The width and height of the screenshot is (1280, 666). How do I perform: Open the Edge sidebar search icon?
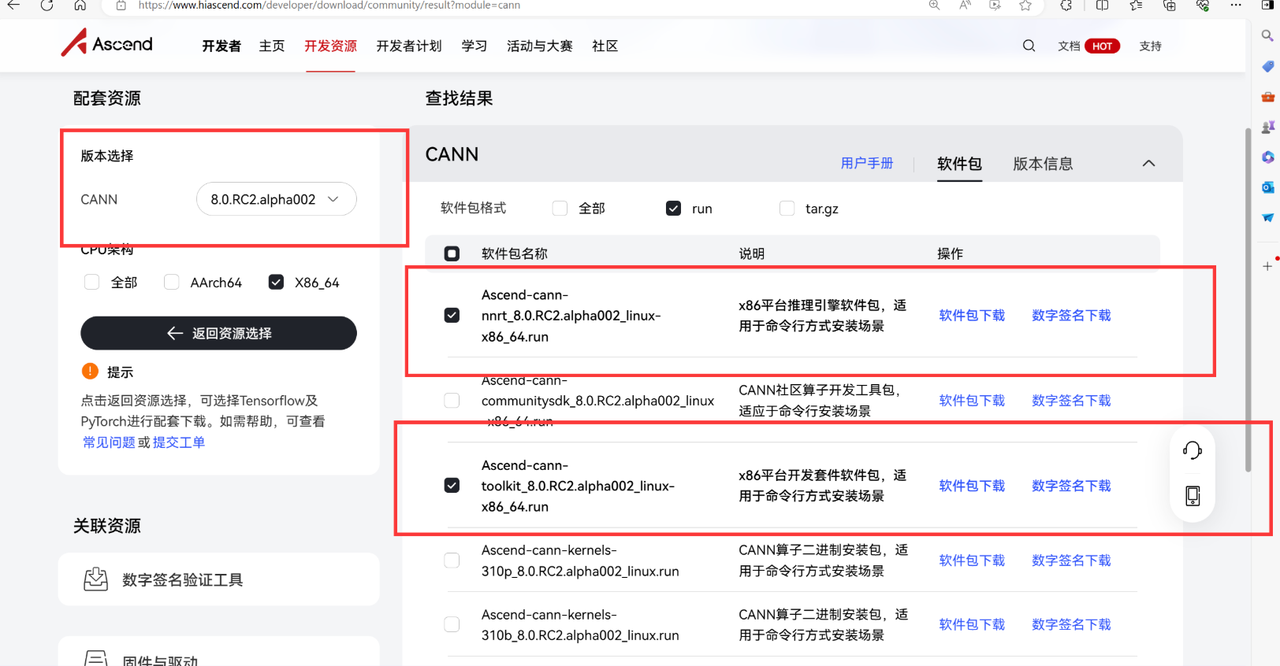coord(1268,36)
